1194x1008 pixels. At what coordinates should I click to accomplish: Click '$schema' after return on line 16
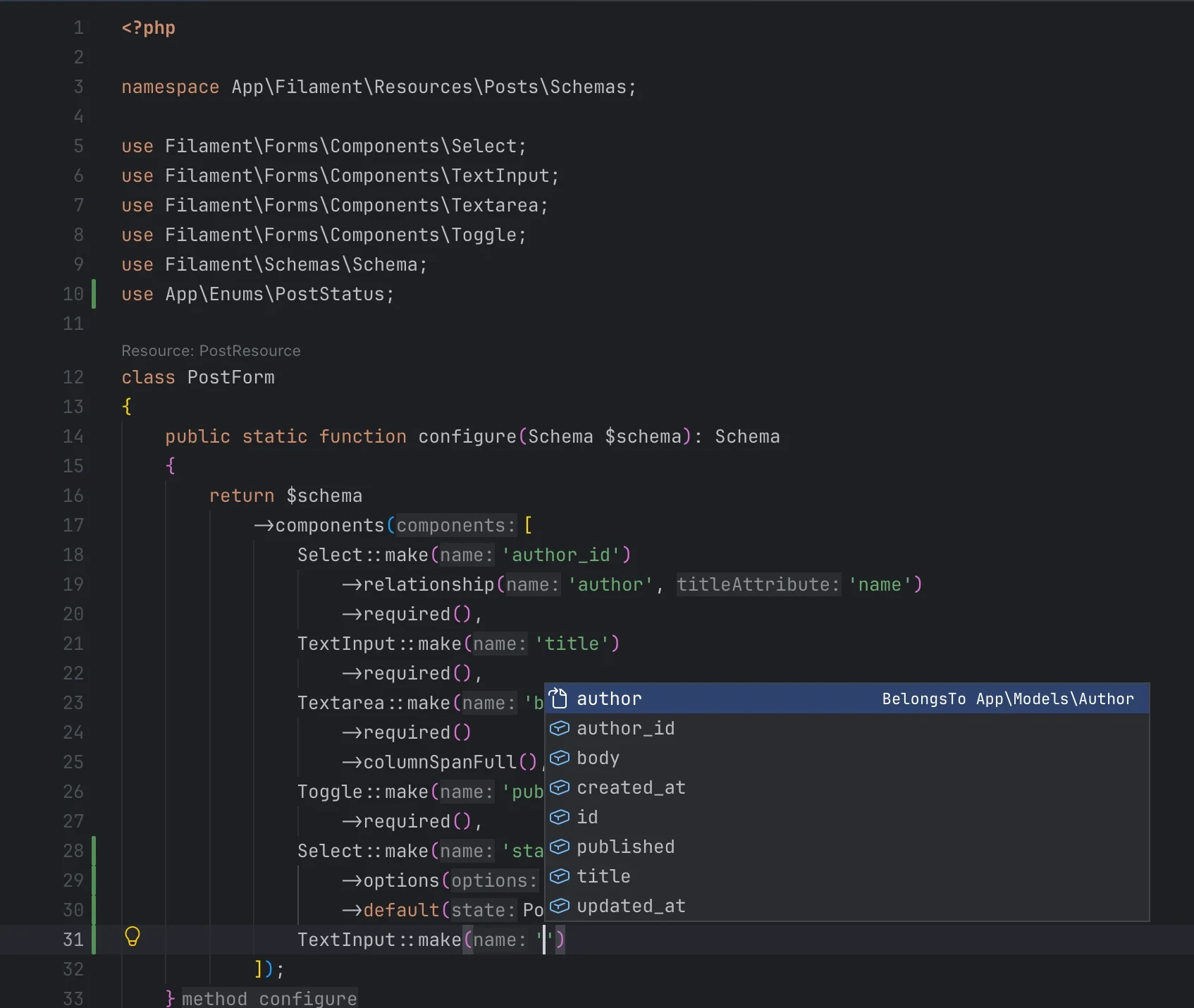324,496
